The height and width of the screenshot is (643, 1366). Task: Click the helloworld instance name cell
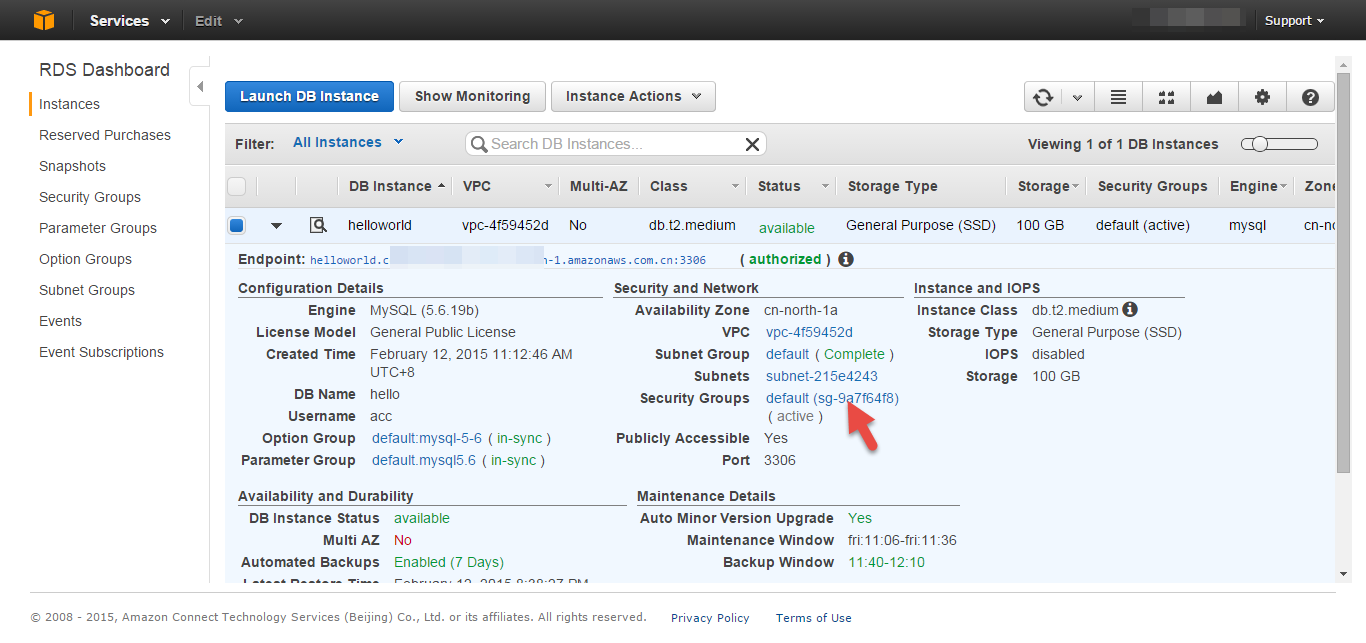click(x=380, y=225)
